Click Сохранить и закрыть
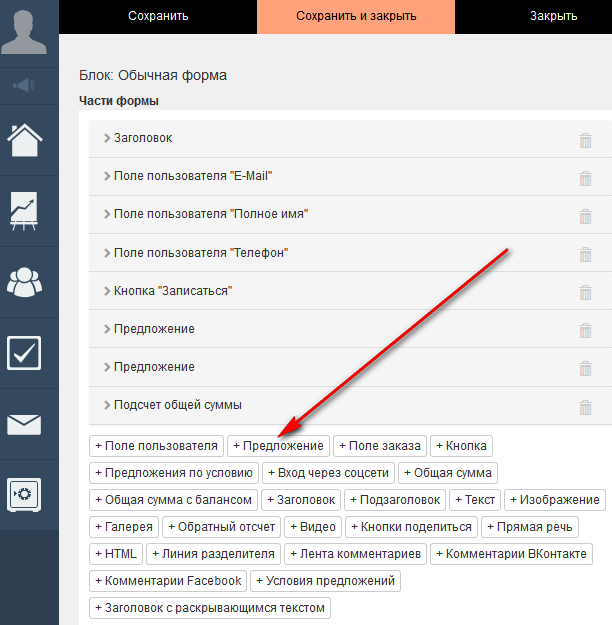Viewport: 612px width, 625px height. pos(356,16)
